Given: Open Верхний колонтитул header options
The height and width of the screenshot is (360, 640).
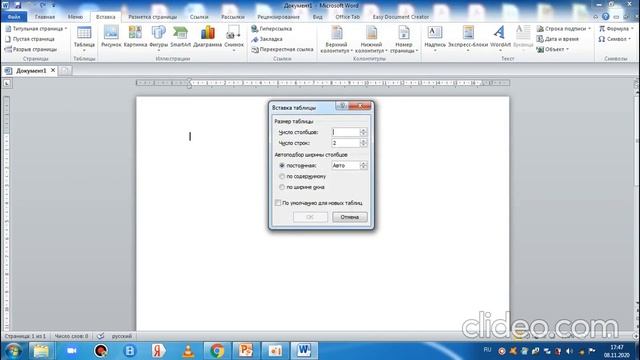Looking at the screenshot, I should coord(337,39).
